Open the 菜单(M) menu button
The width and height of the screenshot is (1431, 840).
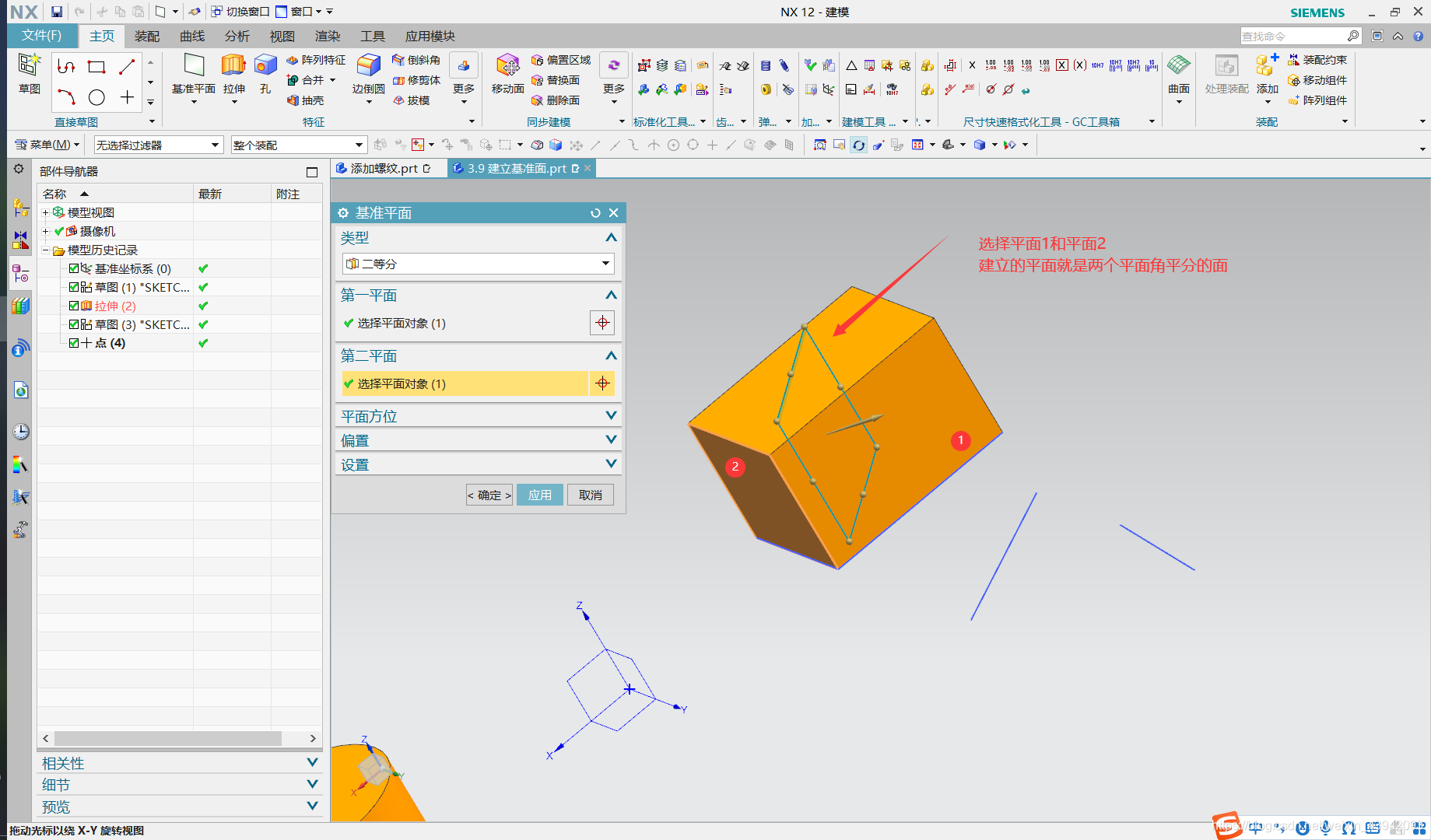coord(47,145)
